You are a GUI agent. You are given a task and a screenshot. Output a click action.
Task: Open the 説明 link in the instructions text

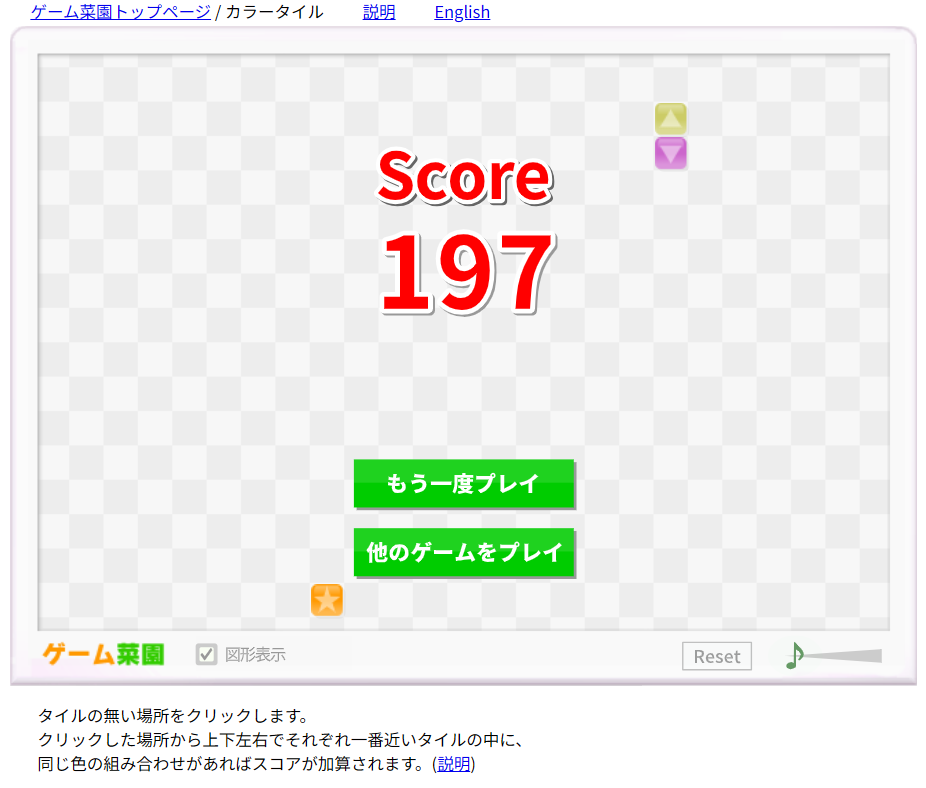[x=454, y=764]
